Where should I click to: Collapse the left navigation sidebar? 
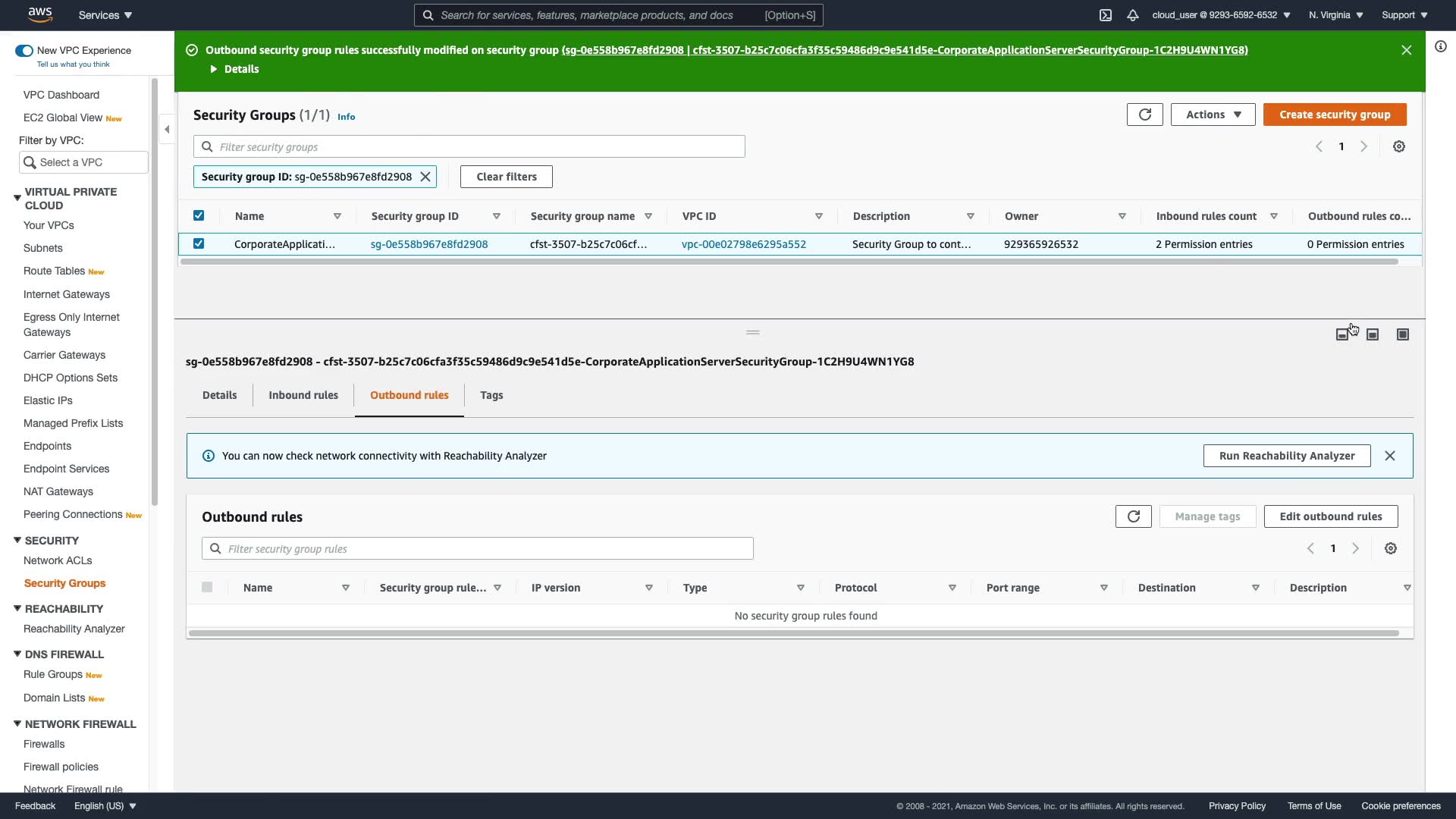[167, 129]
